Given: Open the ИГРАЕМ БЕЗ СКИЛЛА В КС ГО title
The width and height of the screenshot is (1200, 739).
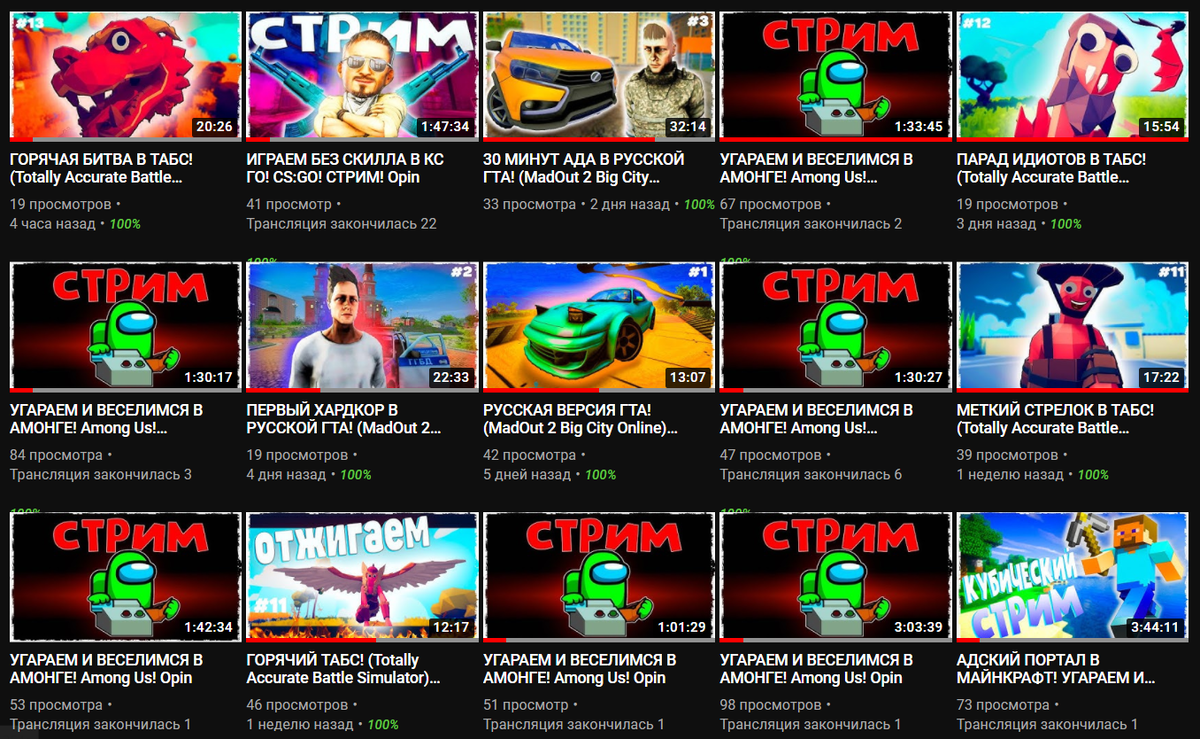Looking at the screenshot, I should tap(345, 168).
